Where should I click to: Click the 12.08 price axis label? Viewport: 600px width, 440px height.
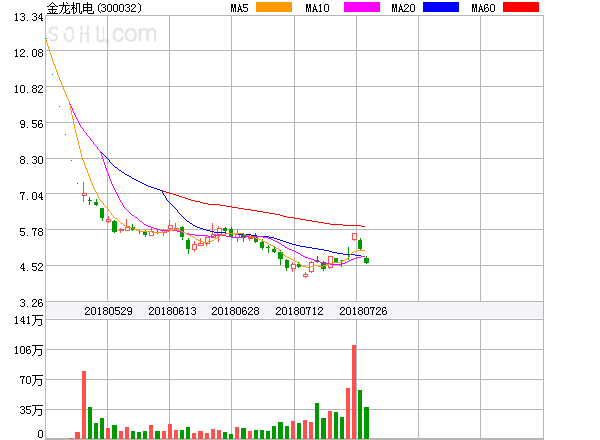tap(29, 53)
